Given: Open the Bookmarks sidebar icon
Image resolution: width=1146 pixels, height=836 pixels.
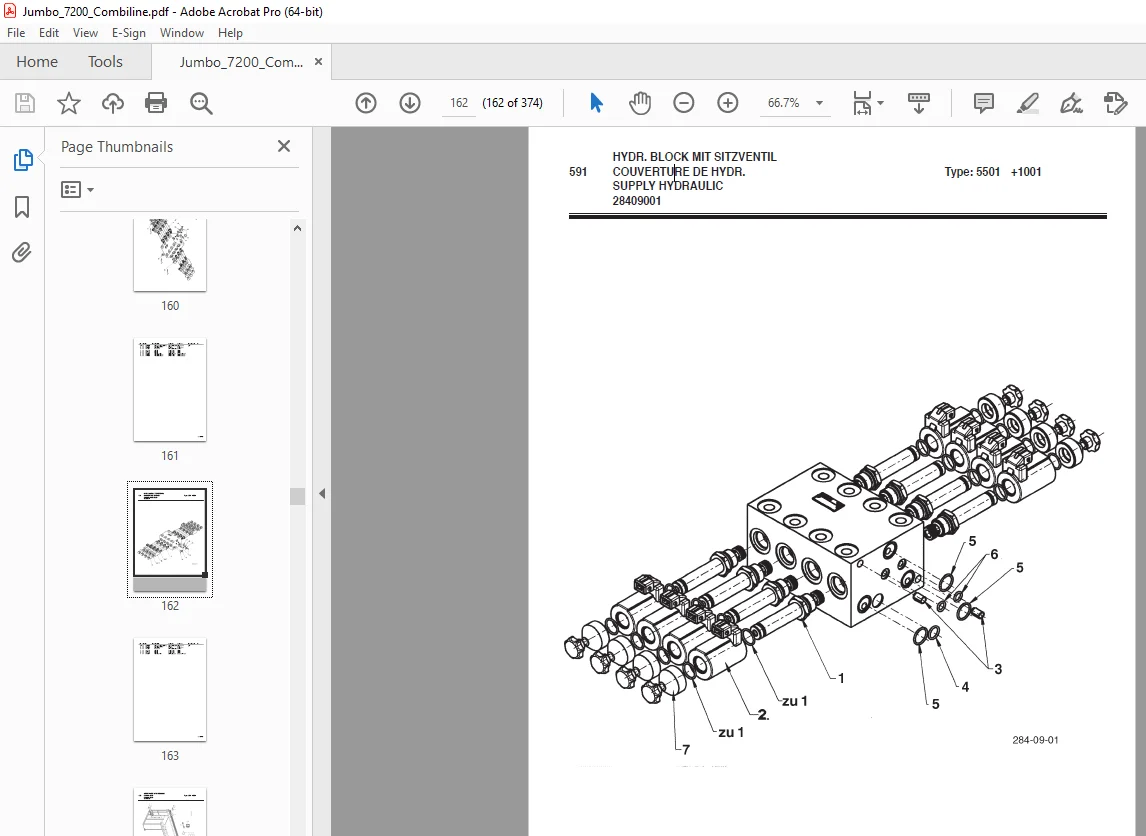Looking at the screenshot, I should (22, 207).
